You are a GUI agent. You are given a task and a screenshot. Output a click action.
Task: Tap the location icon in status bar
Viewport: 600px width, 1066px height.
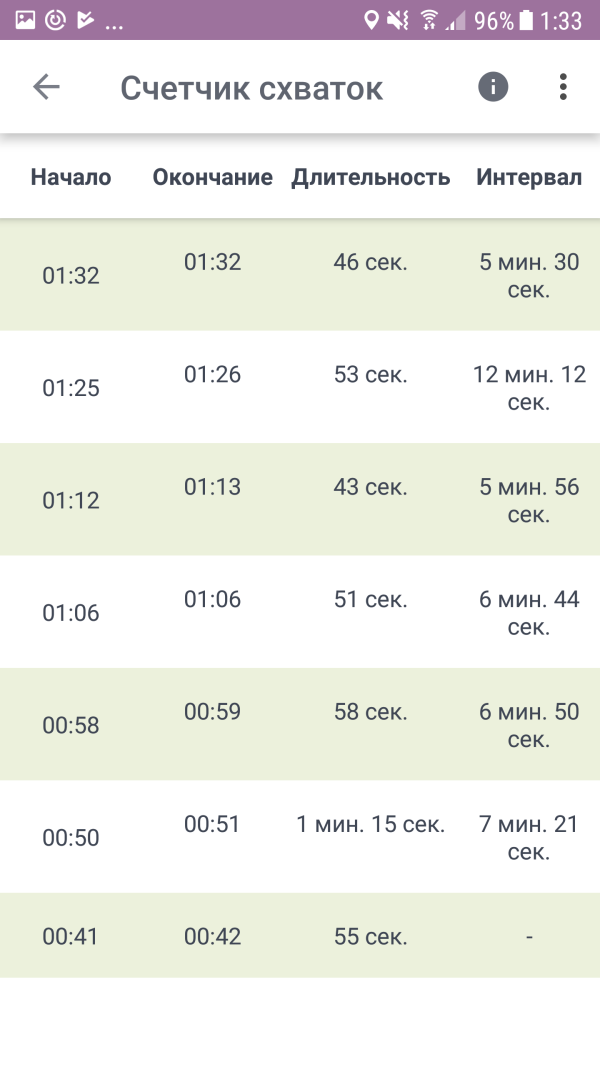(x=372, y=20)
